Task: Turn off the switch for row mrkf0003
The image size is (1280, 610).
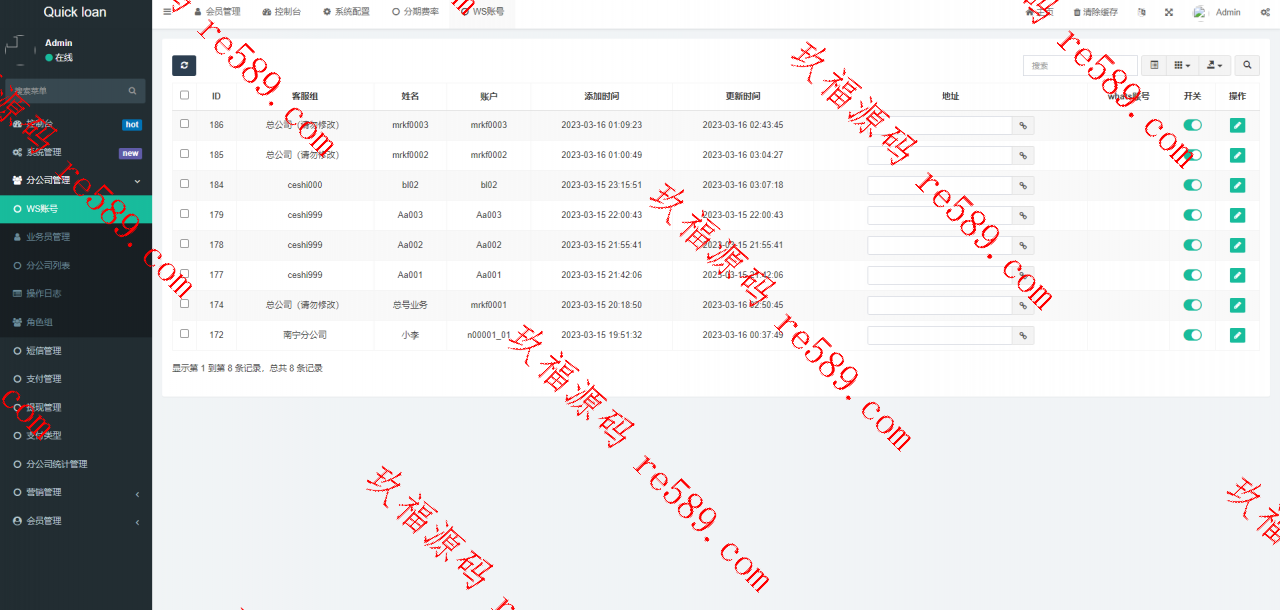Action: (x=1192, y=125)
